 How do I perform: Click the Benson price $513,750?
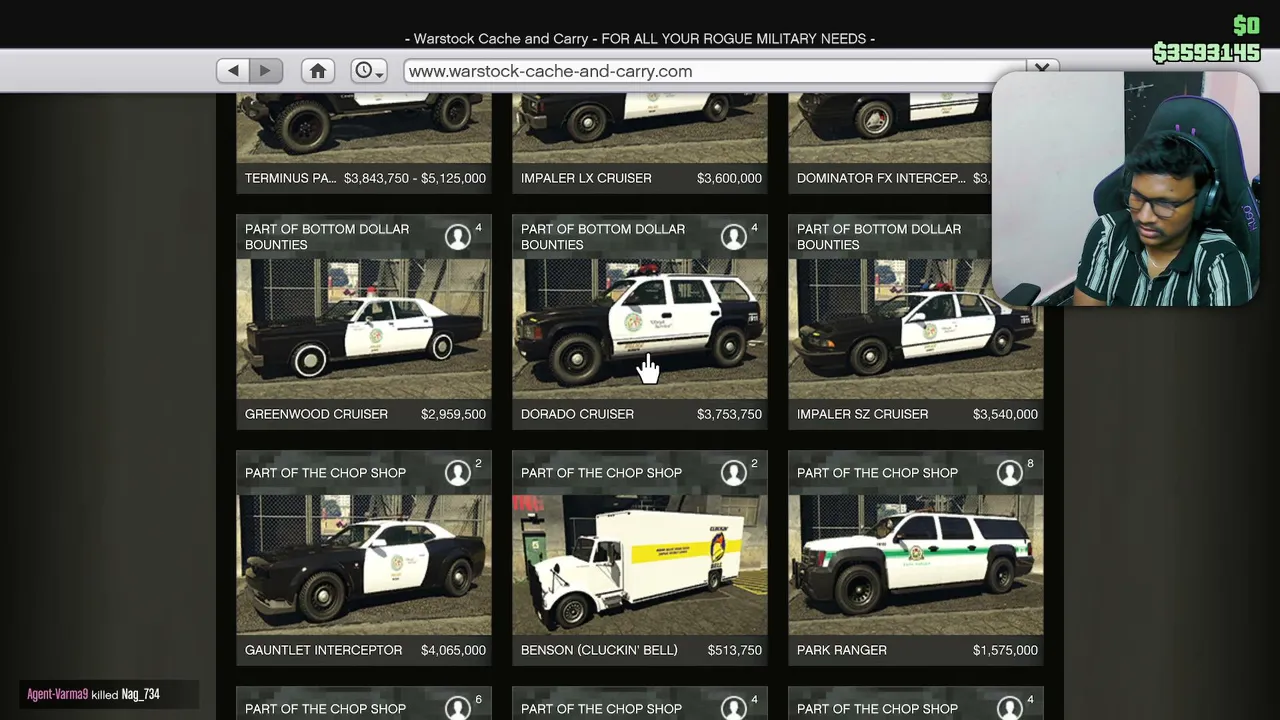(x=734, y=650)
